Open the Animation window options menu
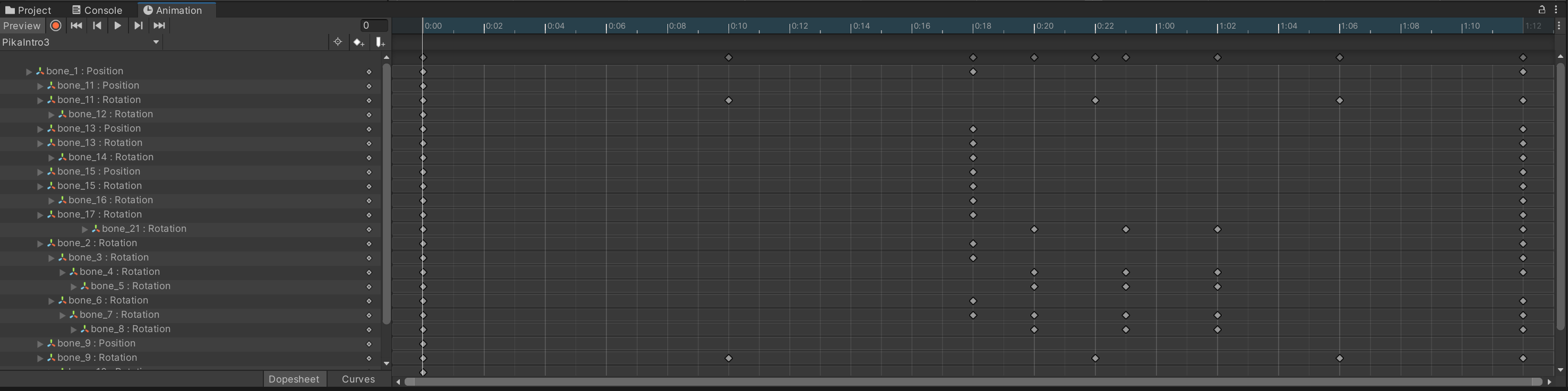 (1556, 10)
